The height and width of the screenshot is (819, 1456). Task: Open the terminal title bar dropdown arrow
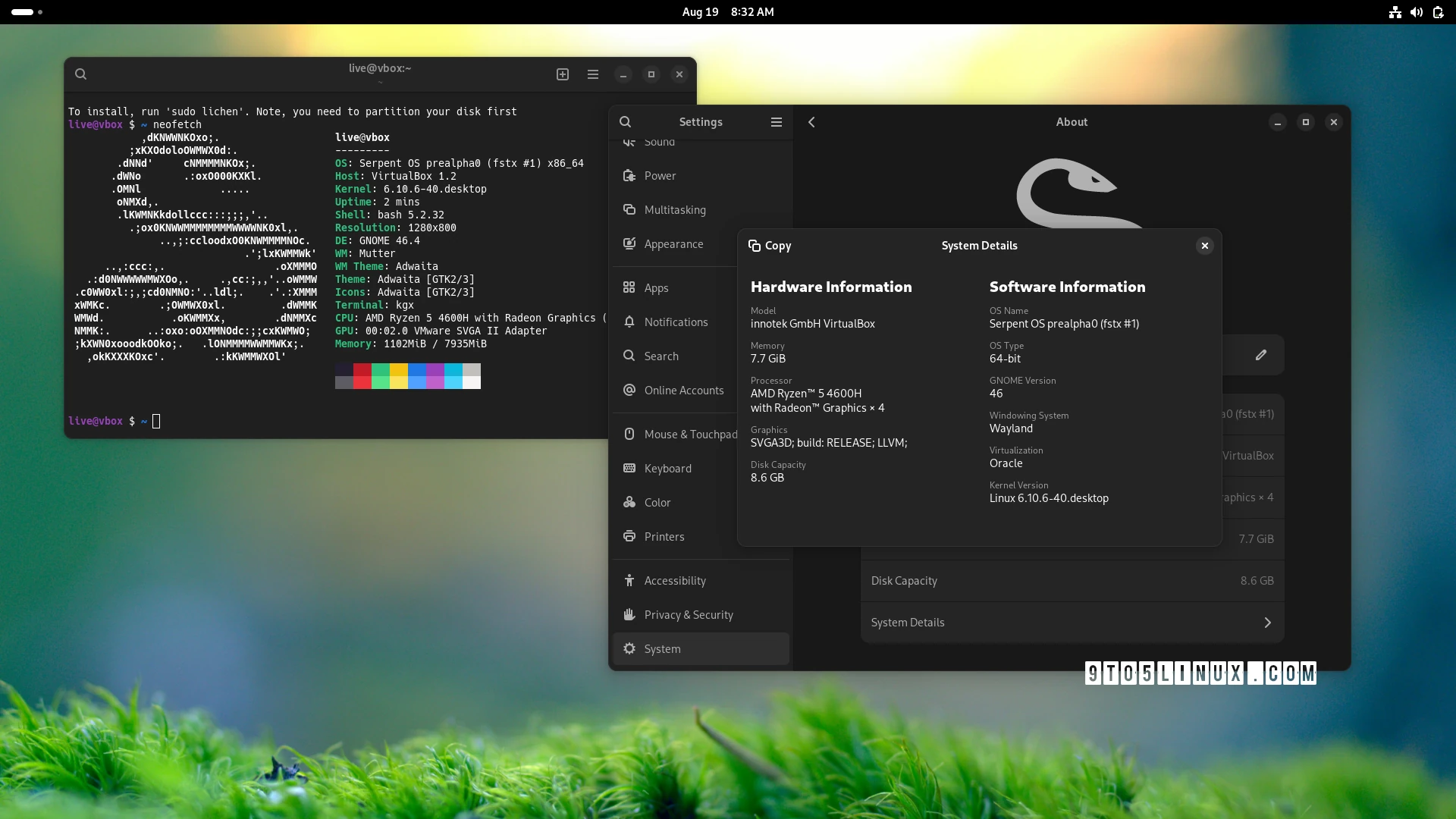(x=379, y=82)
